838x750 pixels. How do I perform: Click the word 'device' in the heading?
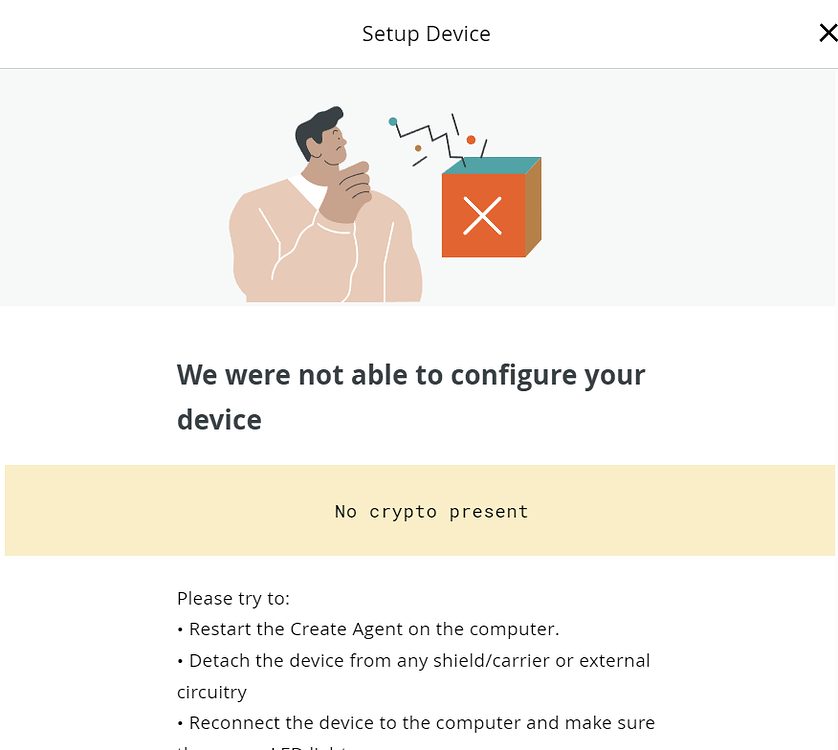[x=219, y=419]
